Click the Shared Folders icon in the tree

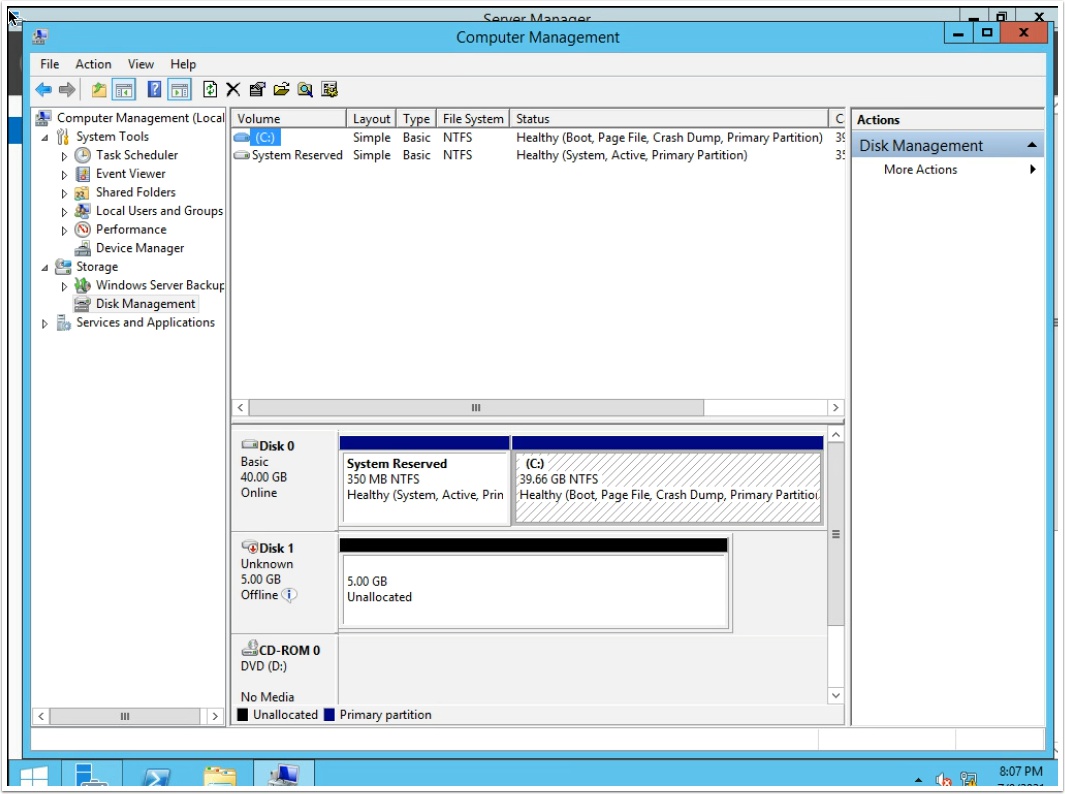[82, 193]
